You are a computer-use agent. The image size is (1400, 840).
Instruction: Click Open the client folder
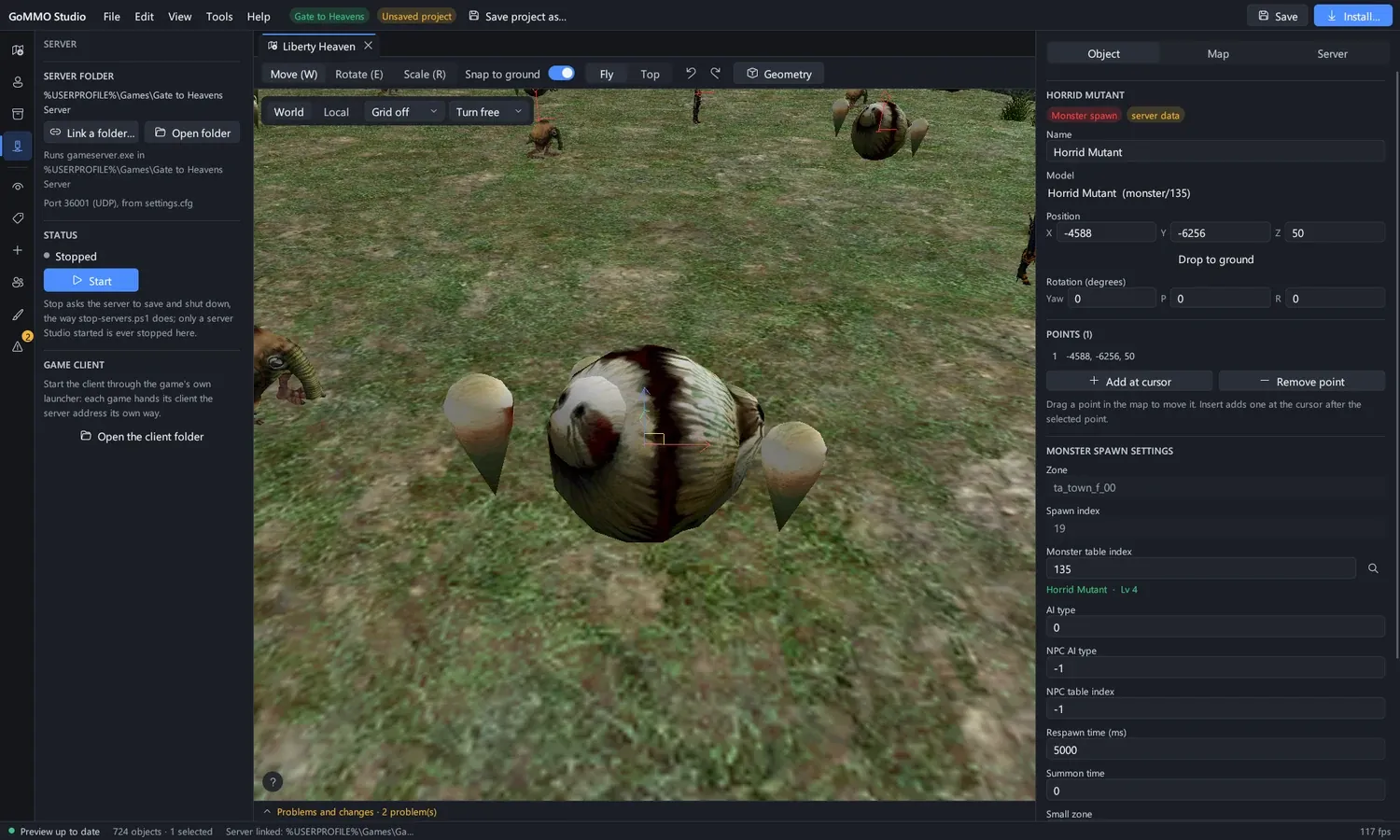click(142, 436)
